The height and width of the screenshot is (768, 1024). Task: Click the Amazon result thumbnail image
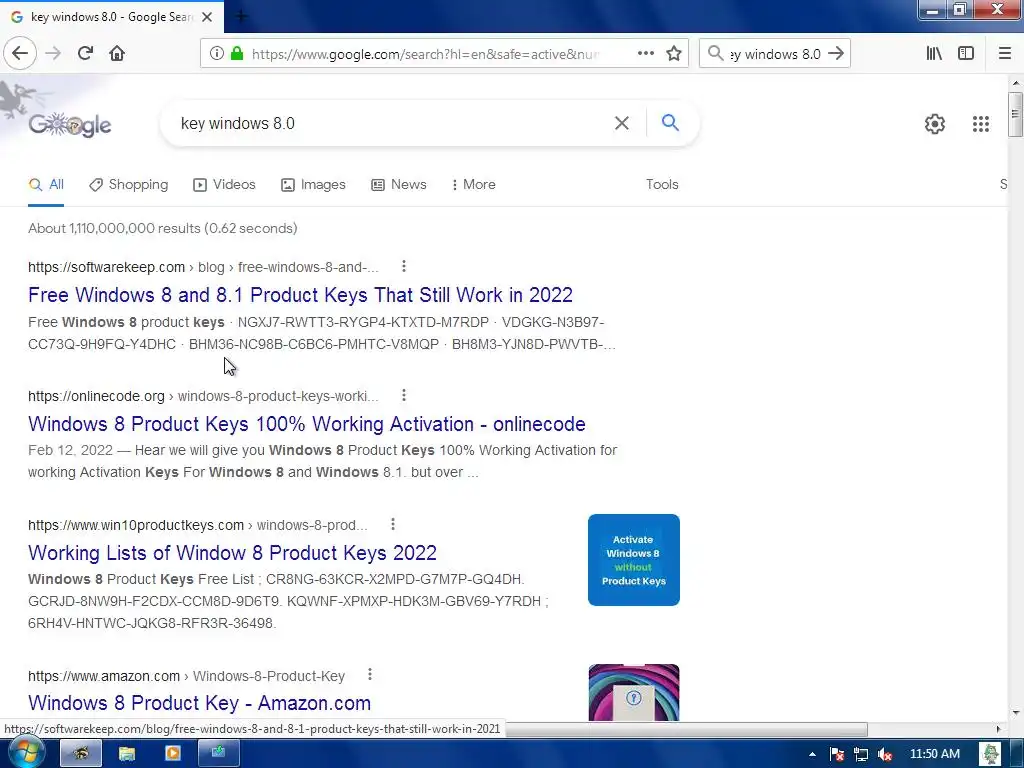[633, 693]
